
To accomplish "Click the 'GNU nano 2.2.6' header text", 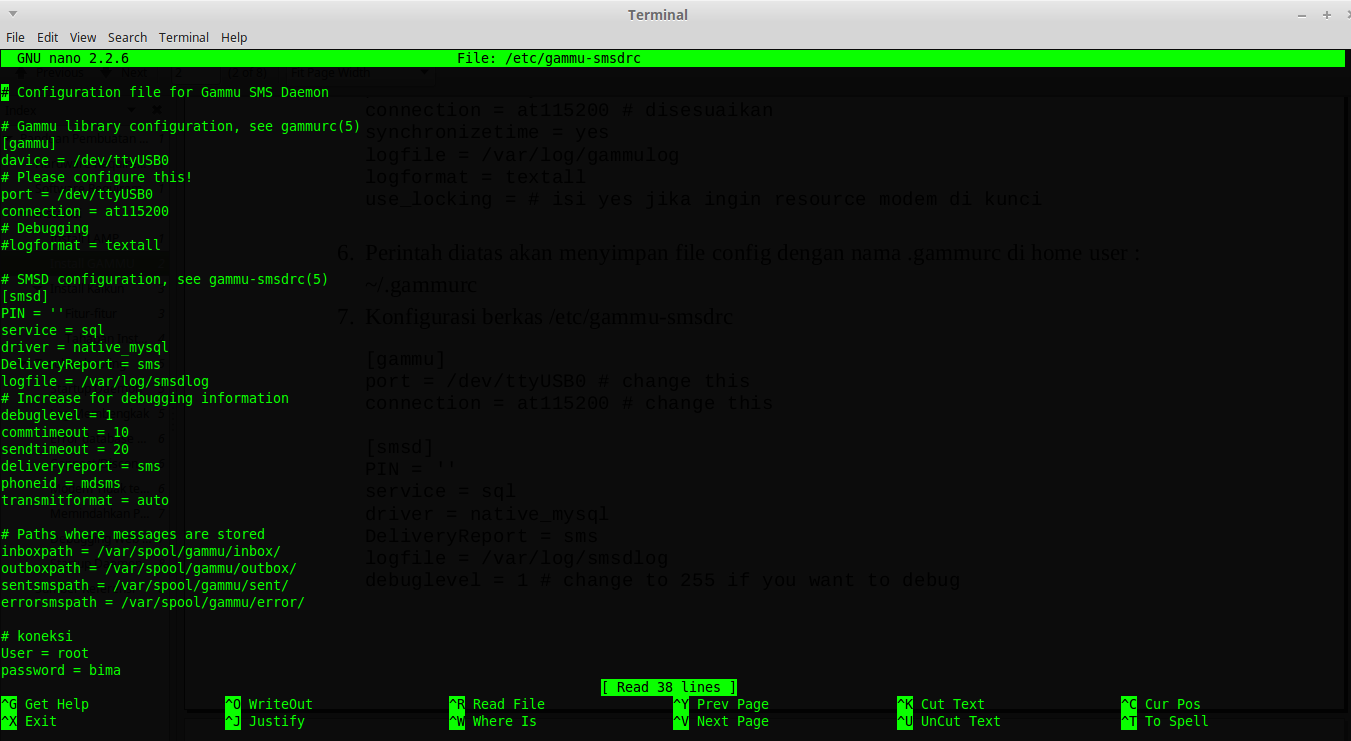I will pos(73,58).
